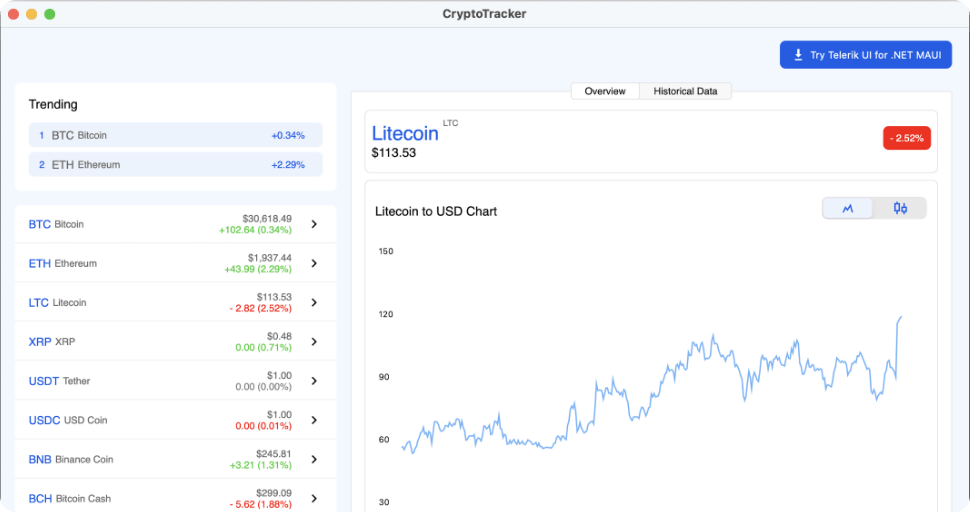Screen dimensions: 970x512
Task: Open the Overview tab
Action: 605,91
